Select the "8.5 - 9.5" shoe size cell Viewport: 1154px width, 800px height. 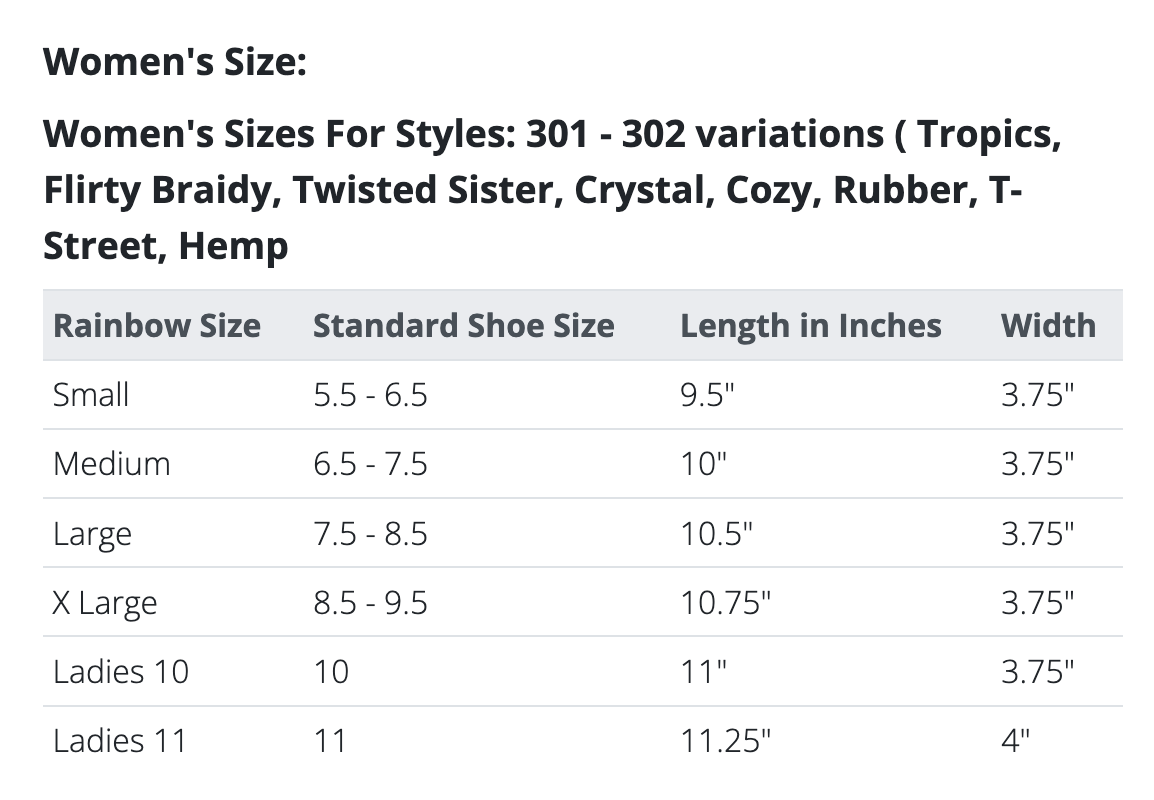tap(370, 603)
